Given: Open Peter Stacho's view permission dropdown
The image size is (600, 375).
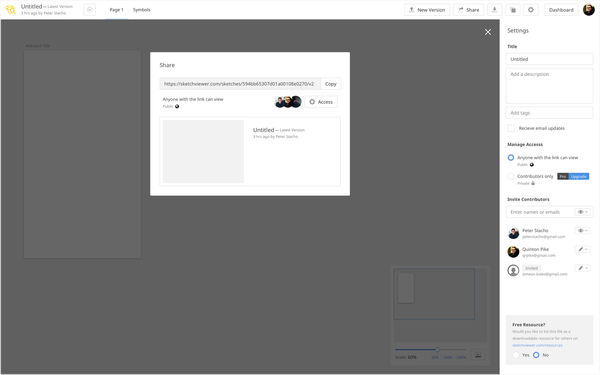Looking at the screenshot, I should pos(583,231).
